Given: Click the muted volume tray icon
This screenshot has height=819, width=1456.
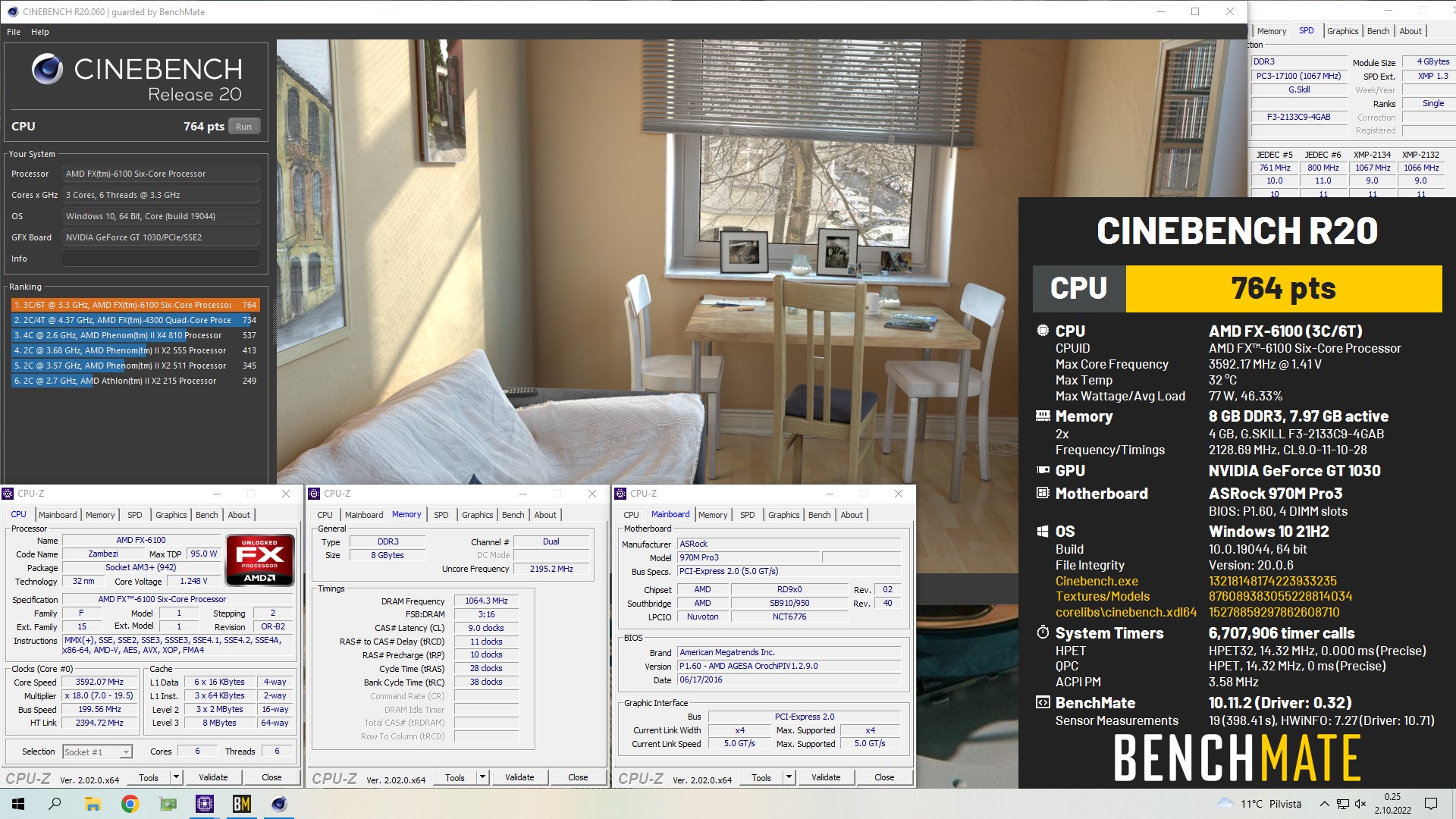Looking at the screenshot, I should (x=1360, y=804).
